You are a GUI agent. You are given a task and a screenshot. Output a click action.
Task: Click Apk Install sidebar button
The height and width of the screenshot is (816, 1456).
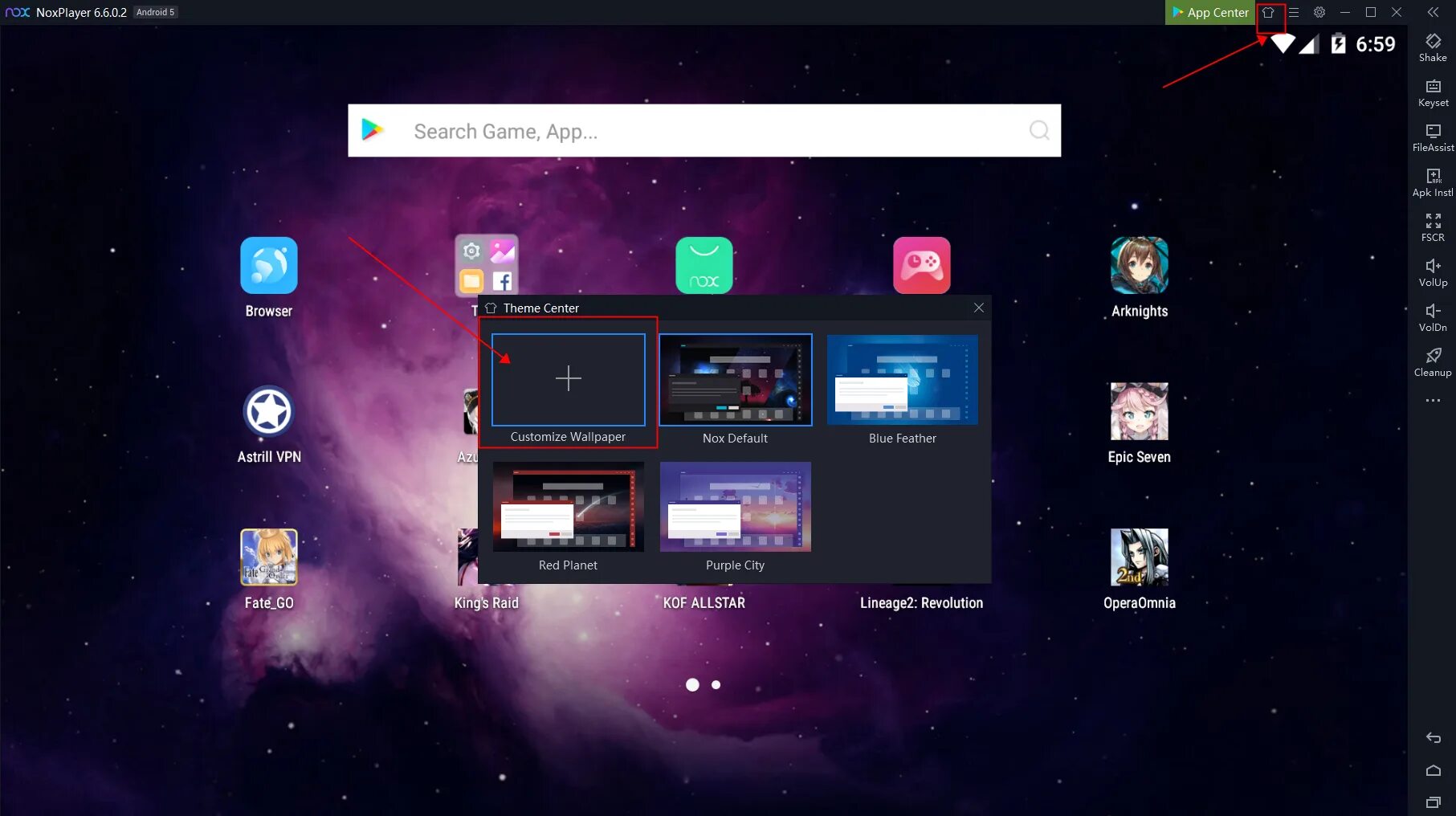[1433, 182]
